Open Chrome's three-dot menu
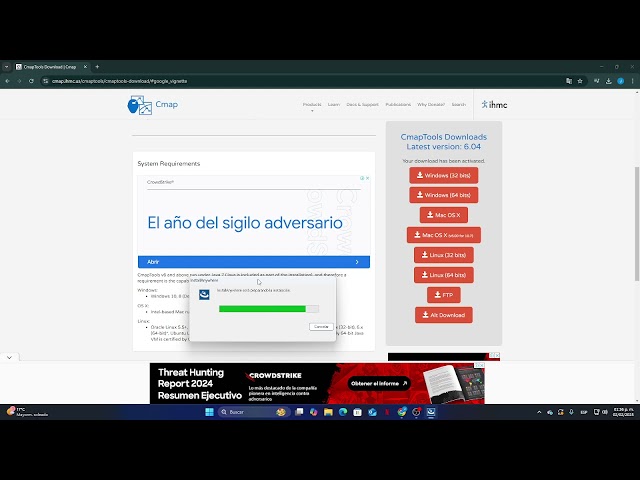 coord(632,81)
